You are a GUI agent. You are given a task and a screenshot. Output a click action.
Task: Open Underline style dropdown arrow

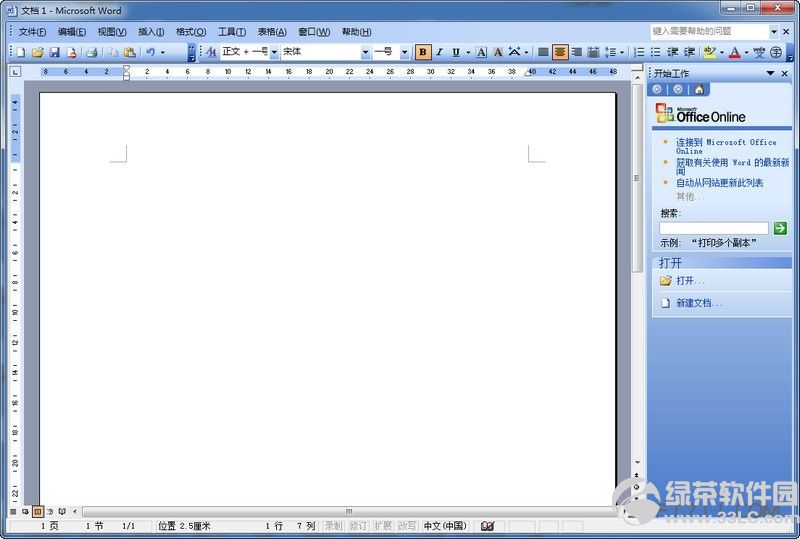coord(468,52)
